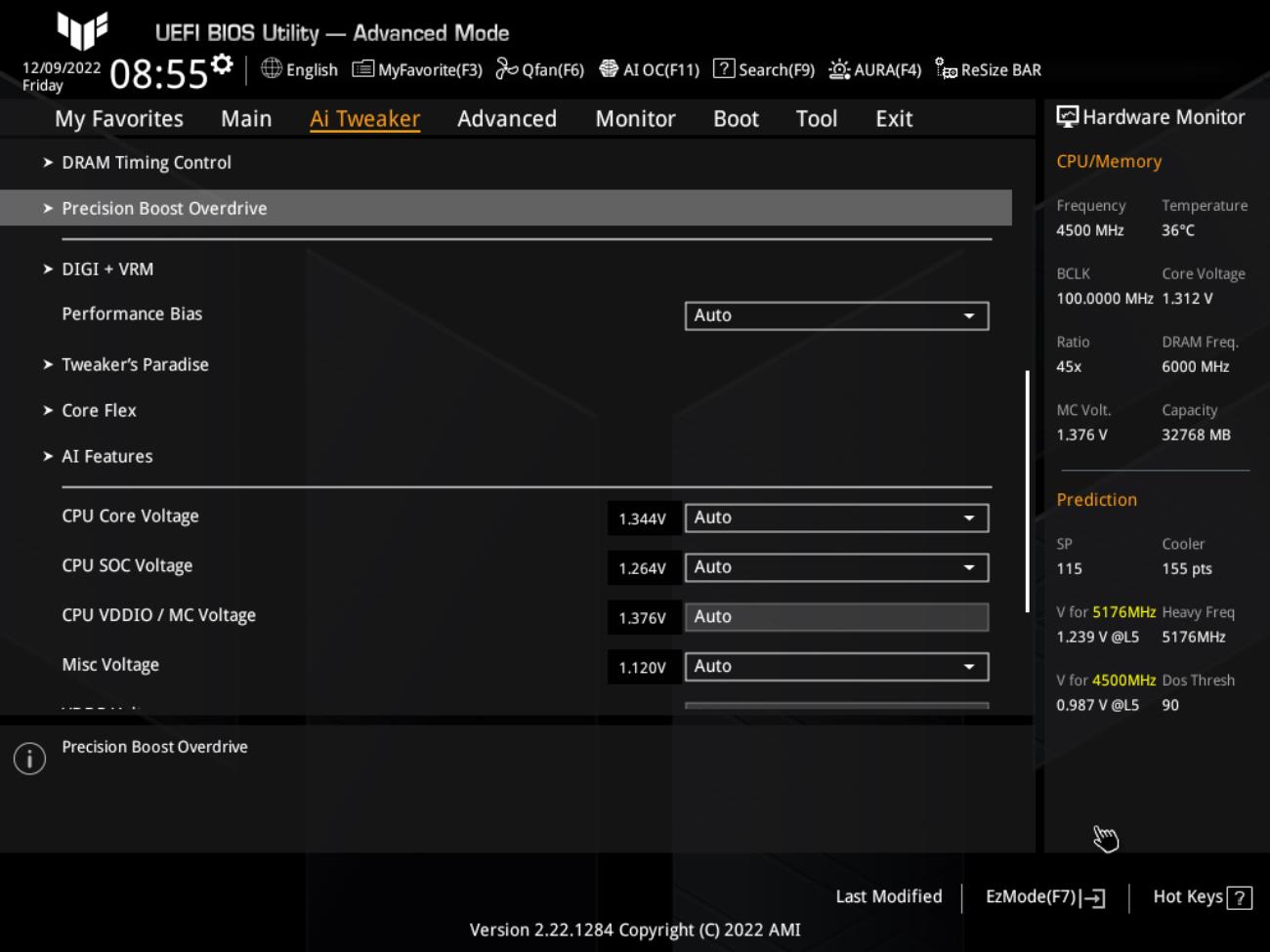Click the CPU/Memory section heading

pos(1109,162)
